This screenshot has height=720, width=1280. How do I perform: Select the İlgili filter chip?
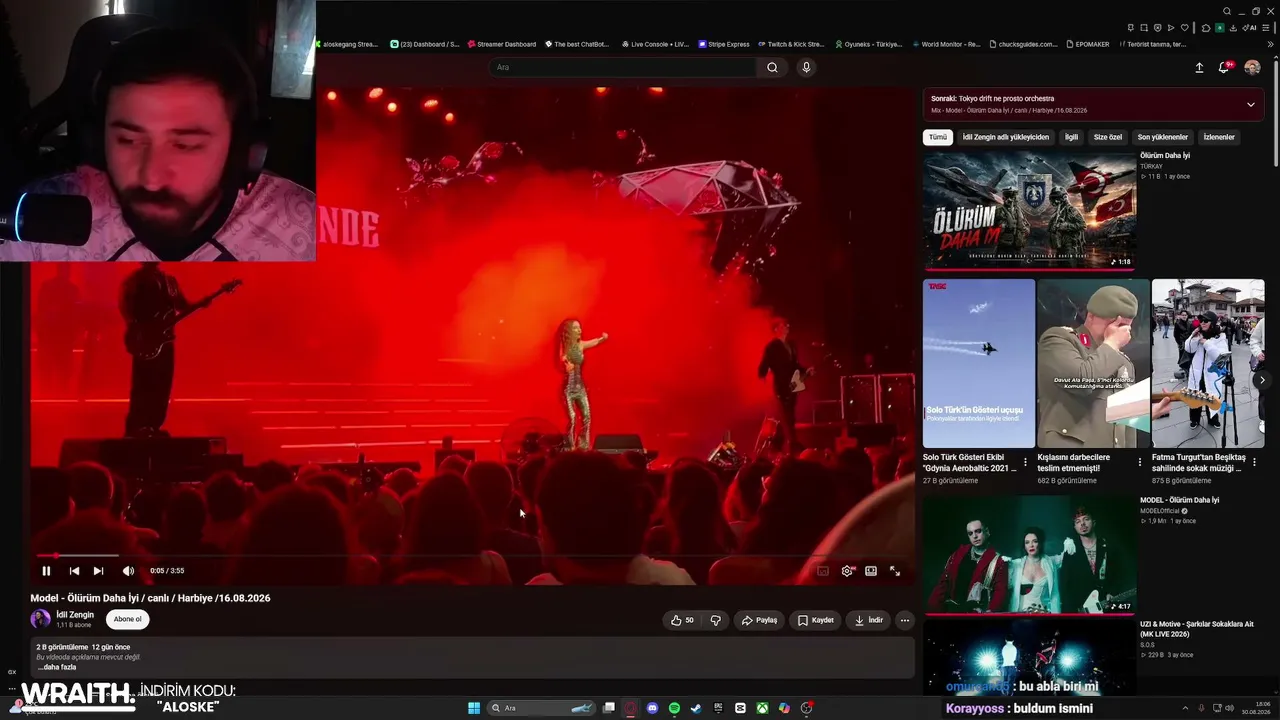[x=1071, y=137]
